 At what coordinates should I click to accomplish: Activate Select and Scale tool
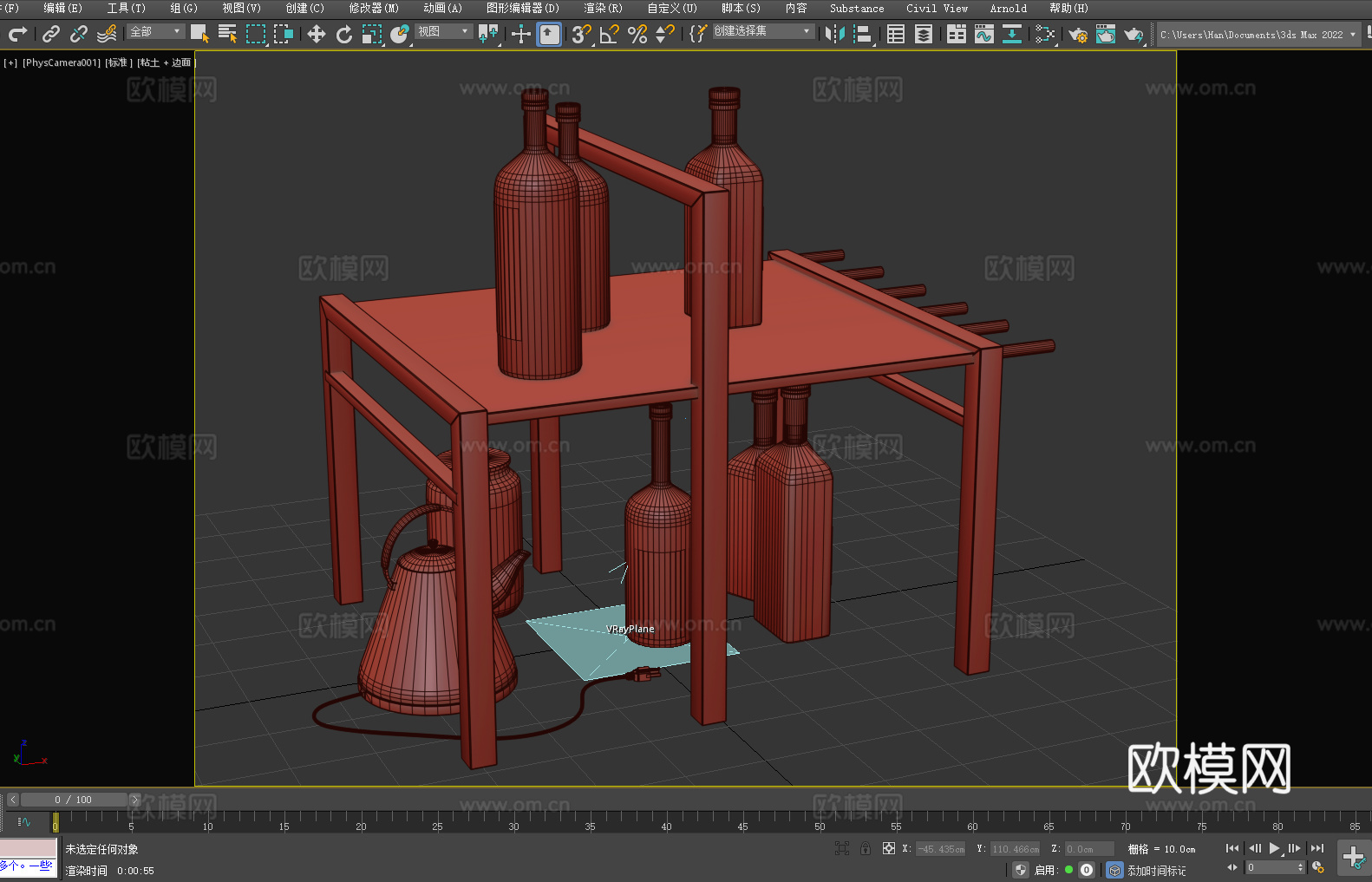tap(372, 34)
